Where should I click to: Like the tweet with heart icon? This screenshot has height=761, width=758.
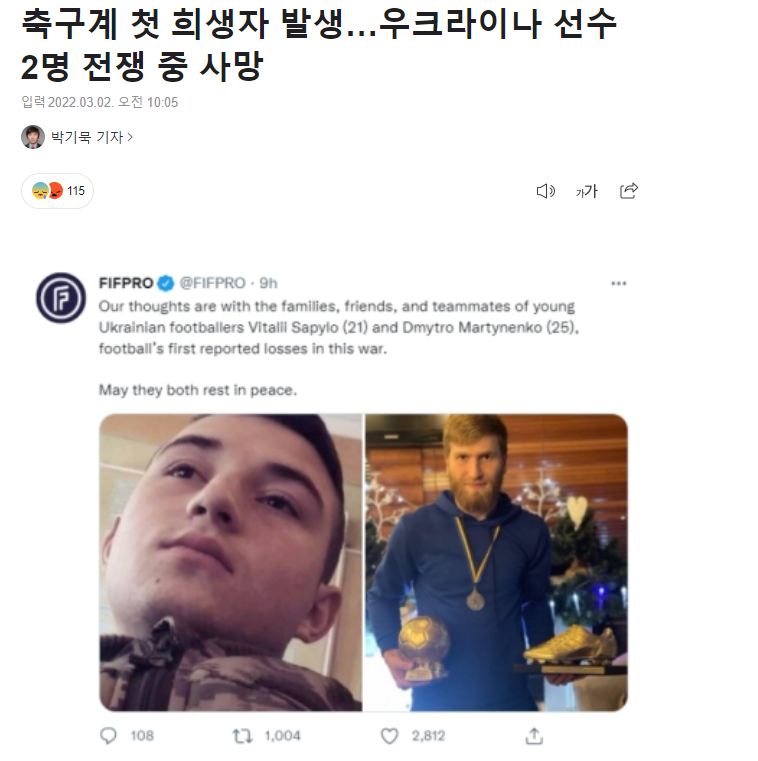pos(389,736)
